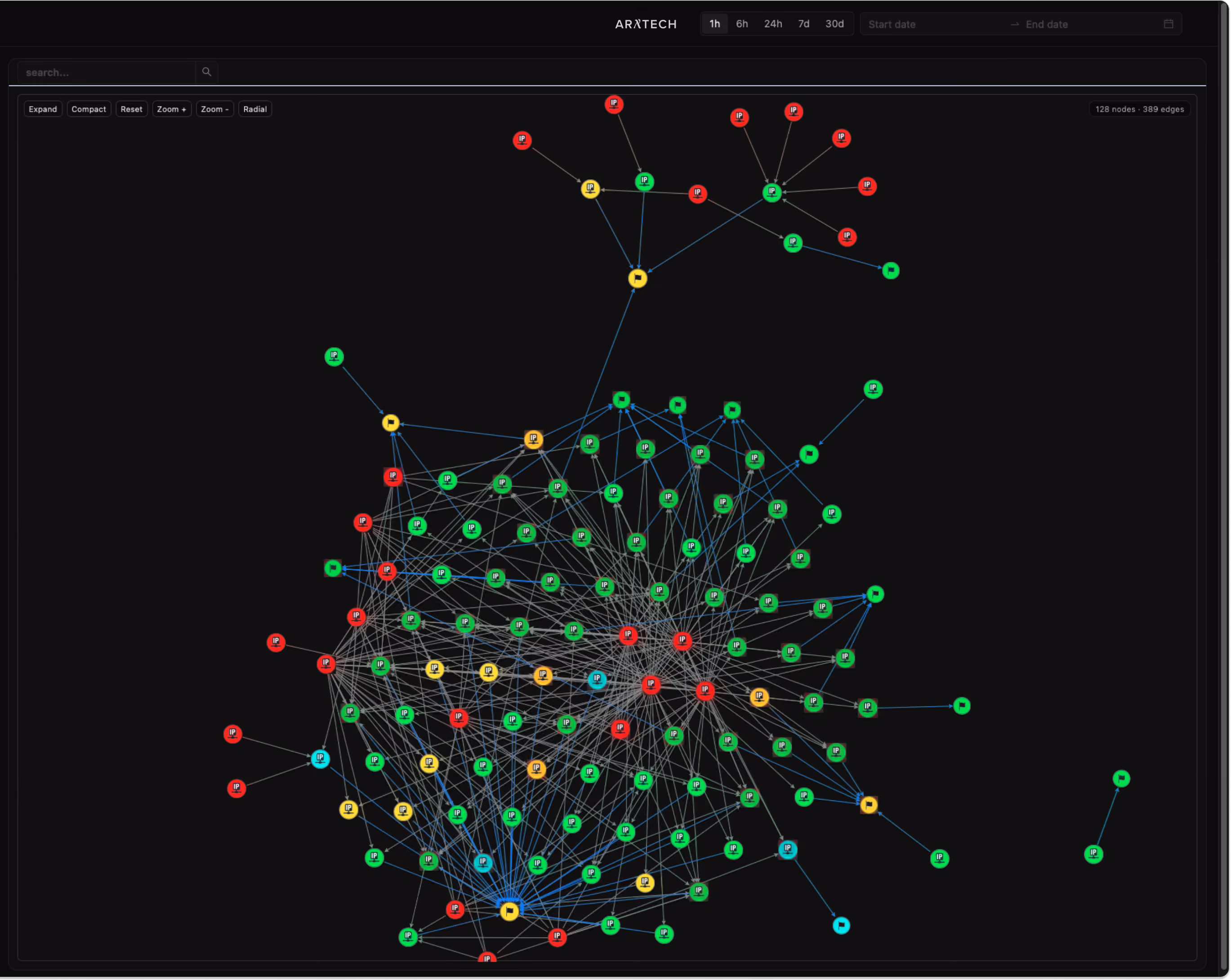Screen dimensions: 1231x980
Task: Click cyan IP node linked to cyan flag
Action: 788,849
